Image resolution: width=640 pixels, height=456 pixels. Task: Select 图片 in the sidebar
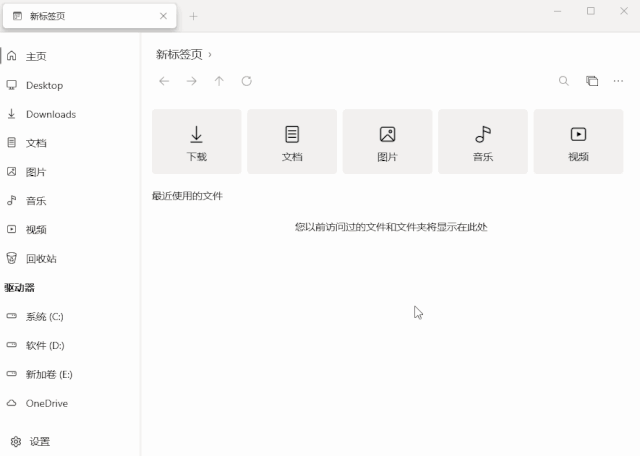click(69, 172)
